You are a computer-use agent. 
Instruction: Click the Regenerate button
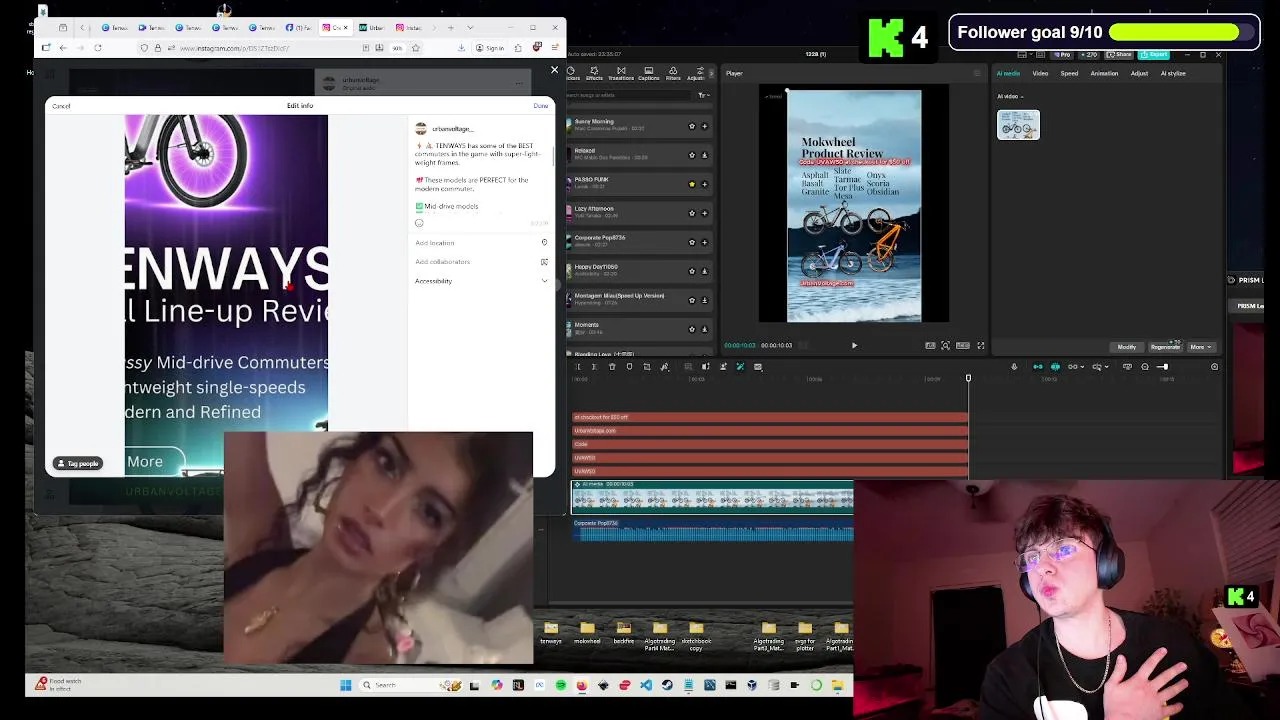pos(1165,347)
